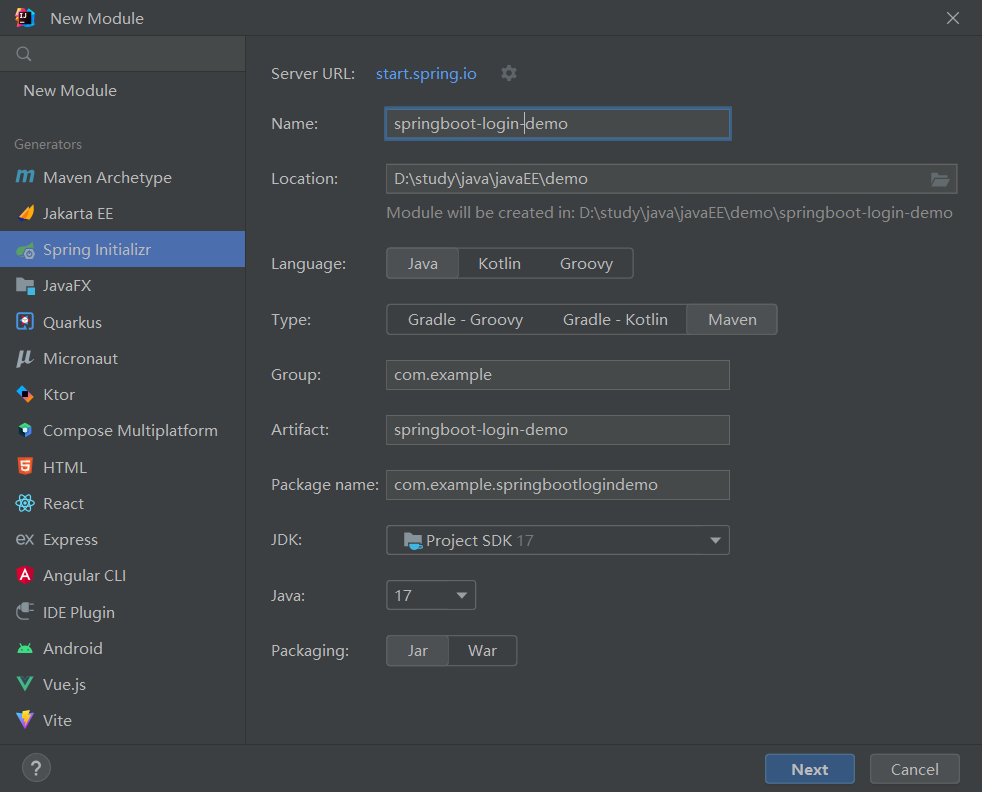Select Angular CLI generator entry

(x=122, y=575)
